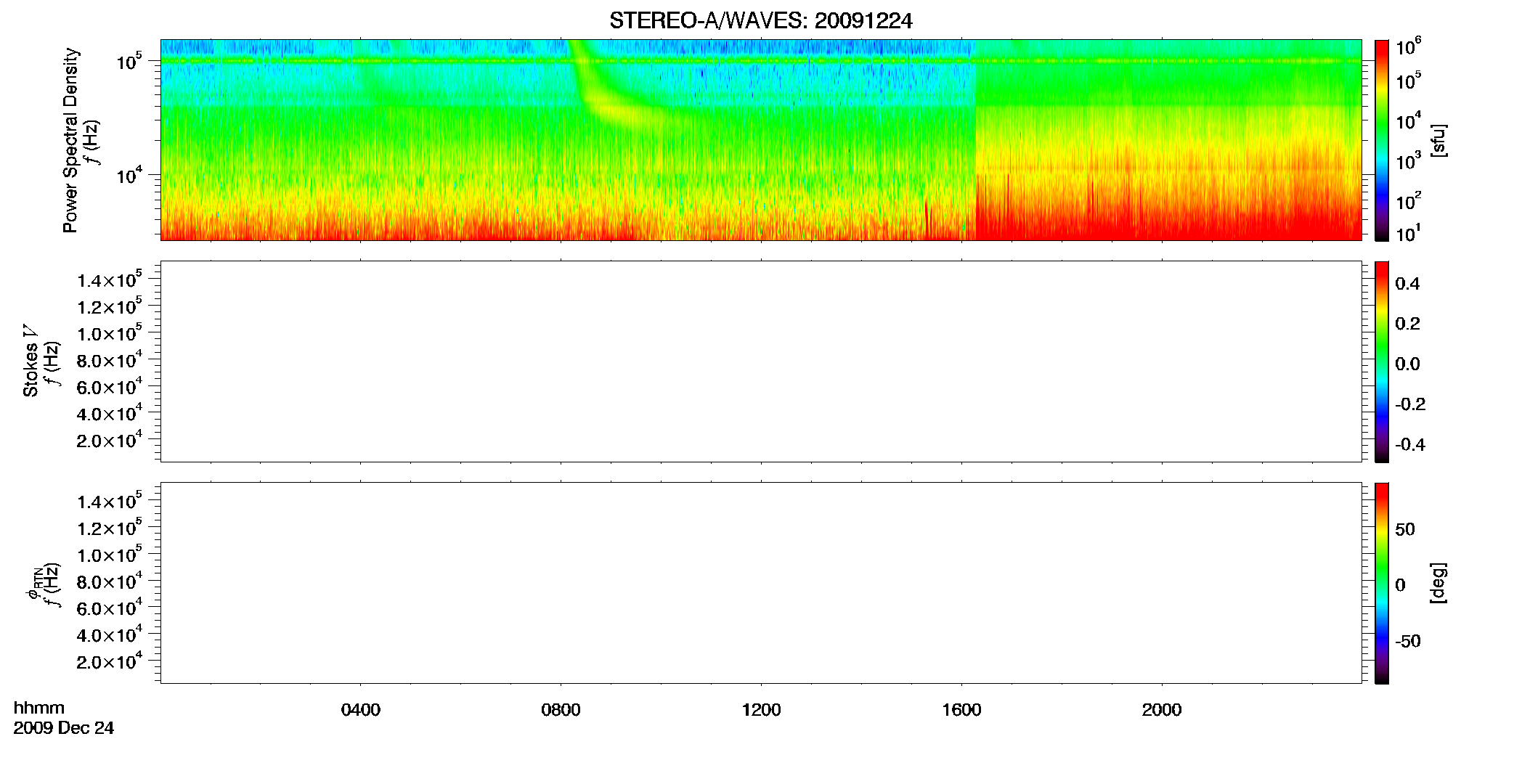Click the Power Spectral Density axis label
This screenshot has width=1522, height=784.
click(x=70, y=140)
